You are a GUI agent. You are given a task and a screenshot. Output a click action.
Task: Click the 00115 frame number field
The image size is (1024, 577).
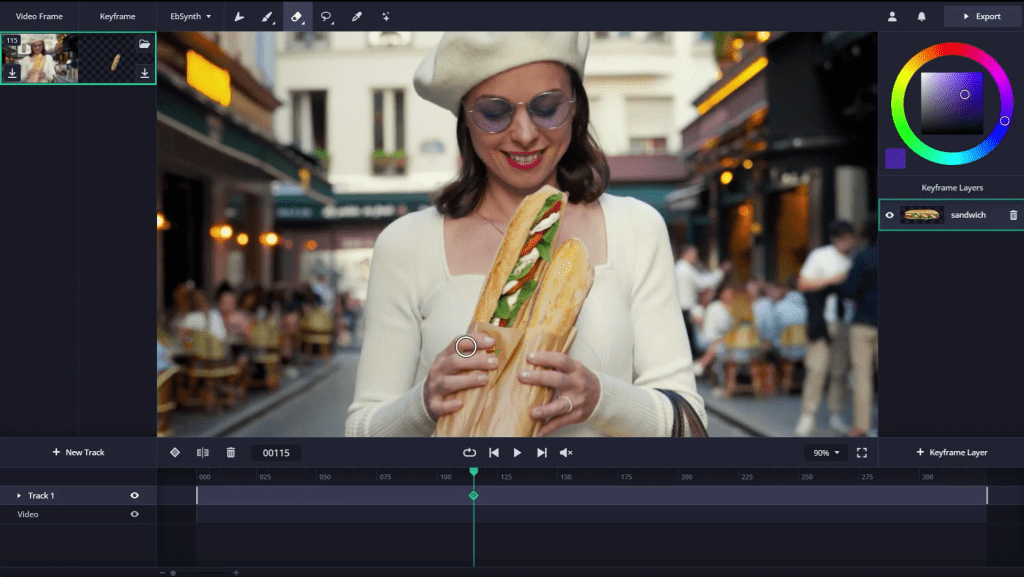(x=276, y=452)
